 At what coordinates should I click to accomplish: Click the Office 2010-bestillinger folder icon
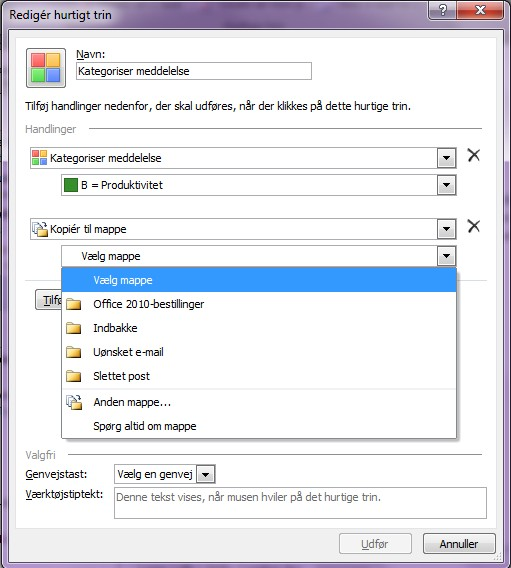point(74,304)
